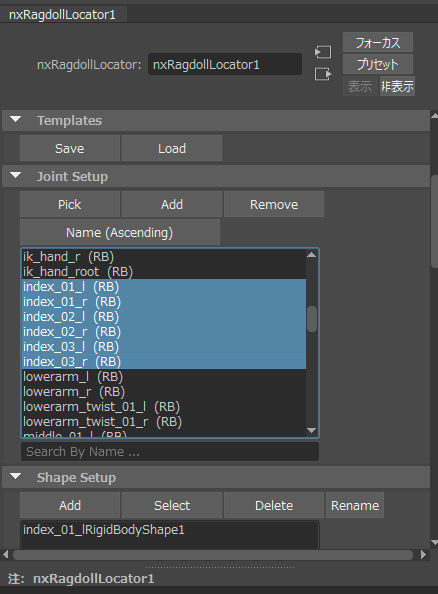This screenshot has height=594, width=438.
Task: Select index_03_l (RB) joint
Action: click(x=164, y=347)
